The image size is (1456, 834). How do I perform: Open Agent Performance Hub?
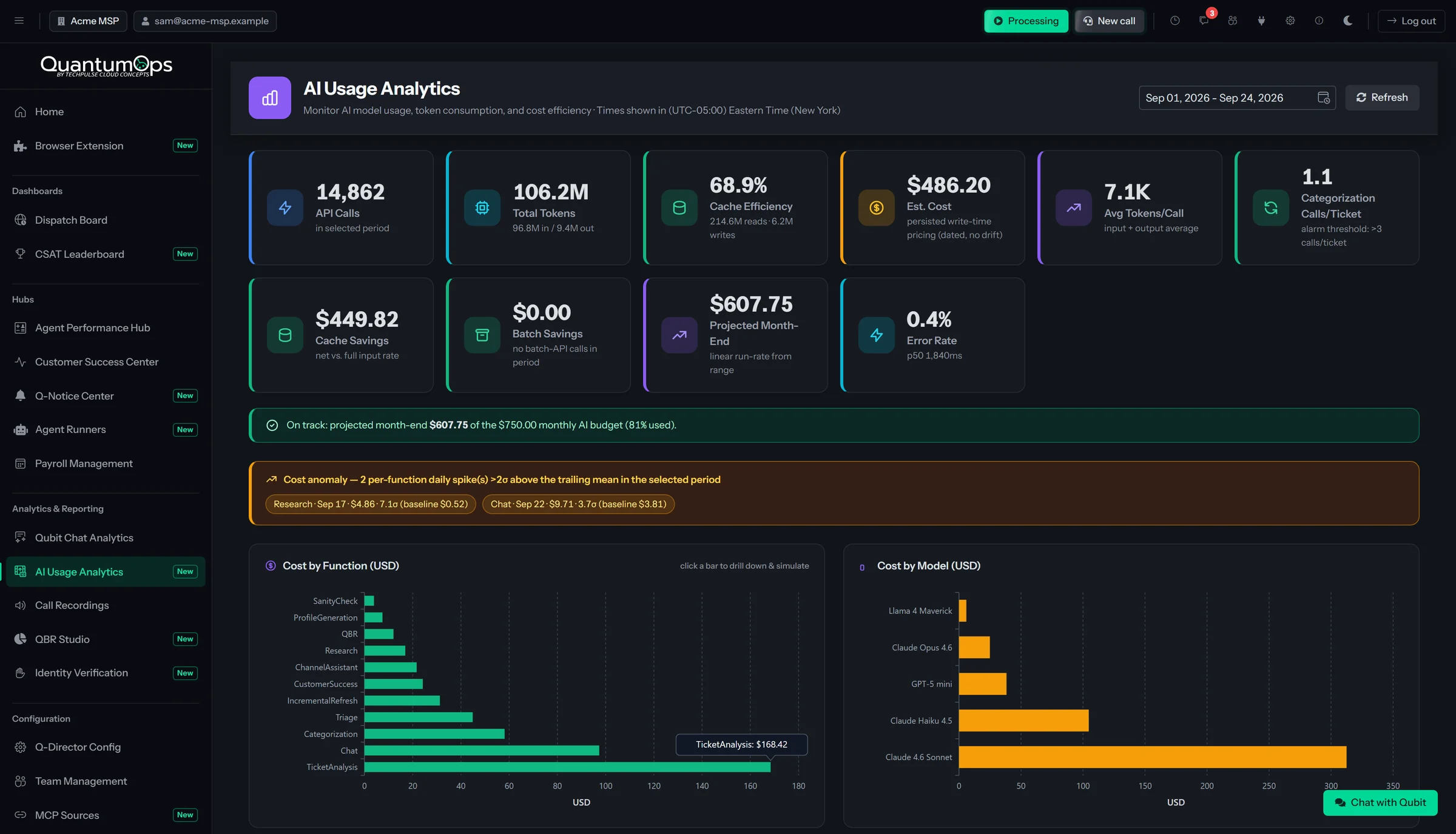[106, 328]
